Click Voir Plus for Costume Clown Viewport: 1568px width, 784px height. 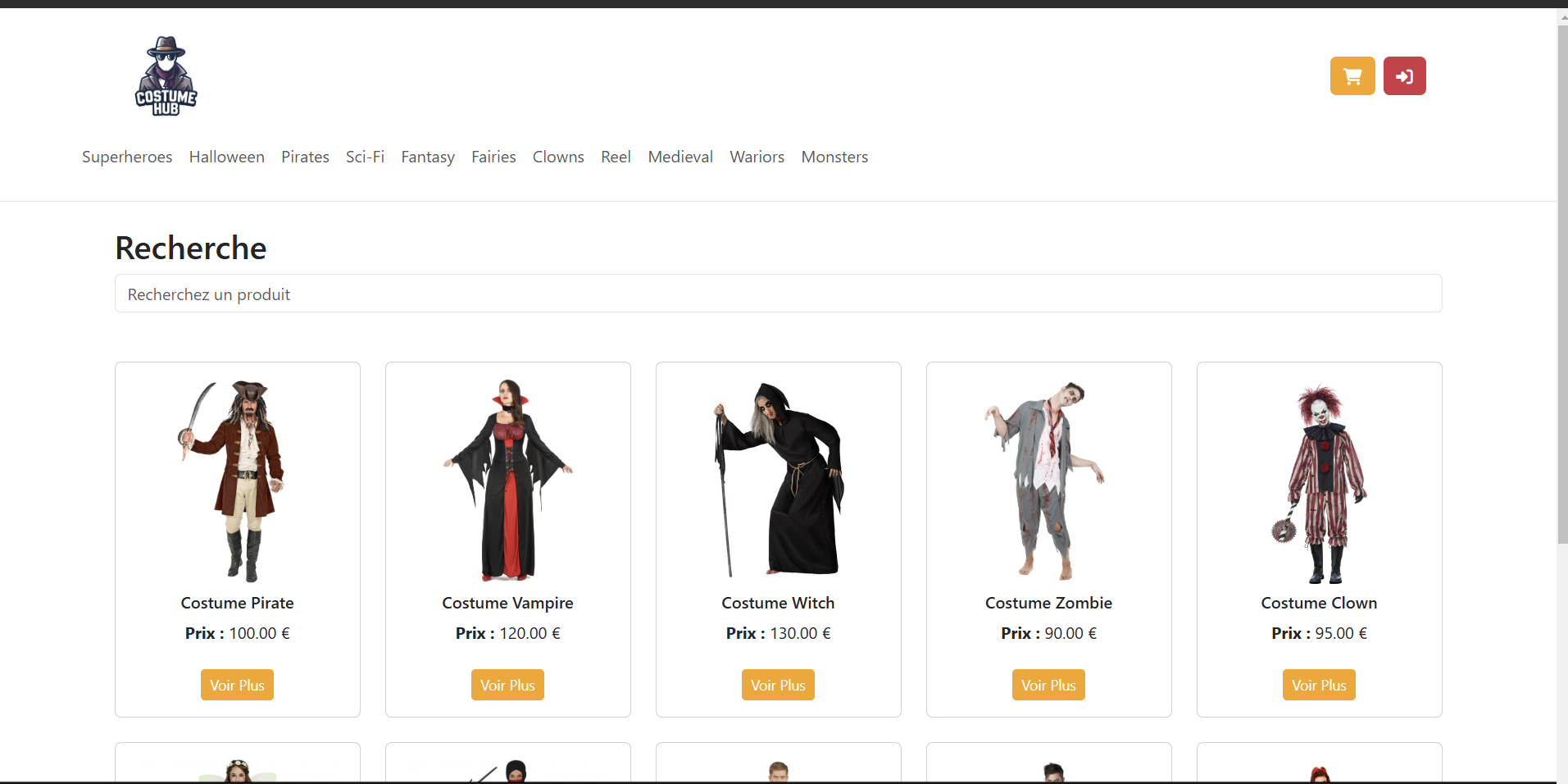pos(1319,685)
